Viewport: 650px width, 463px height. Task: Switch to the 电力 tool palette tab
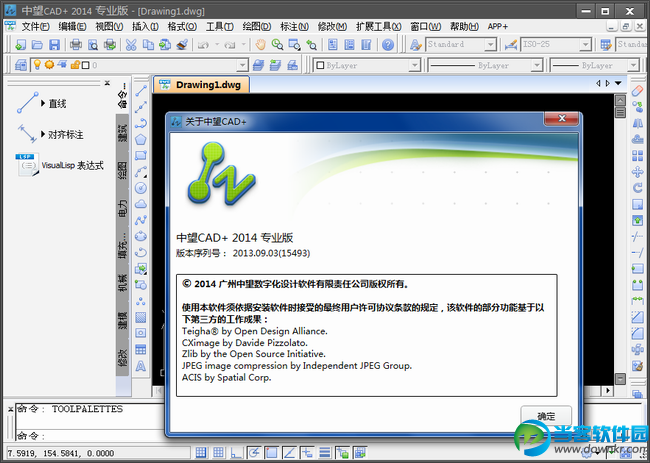pos(123,208)
